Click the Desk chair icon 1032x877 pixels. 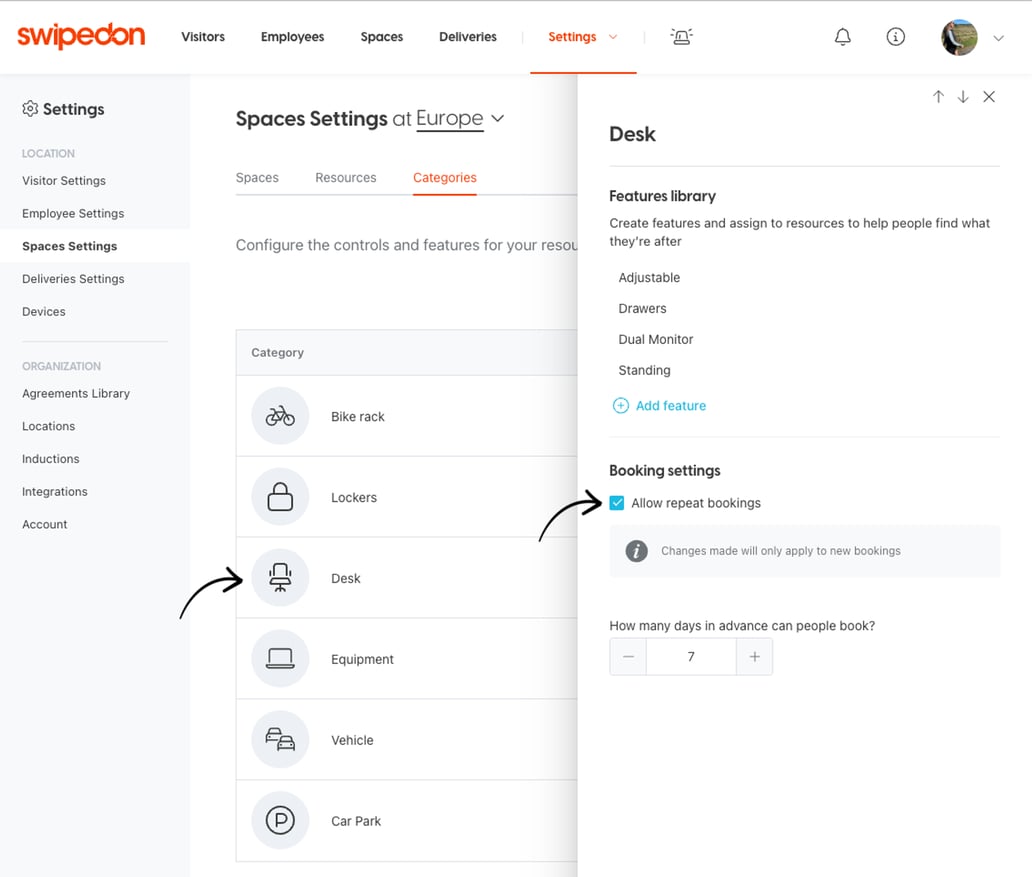279,578
